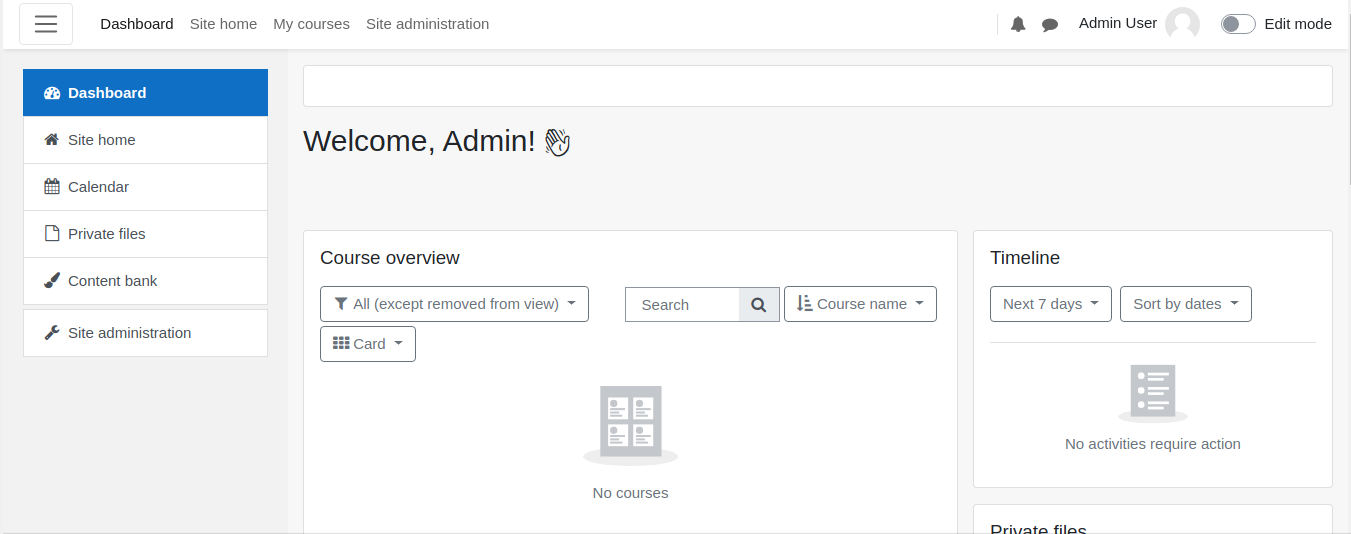Click the Calendar icon in sidebar

[52, 187]
